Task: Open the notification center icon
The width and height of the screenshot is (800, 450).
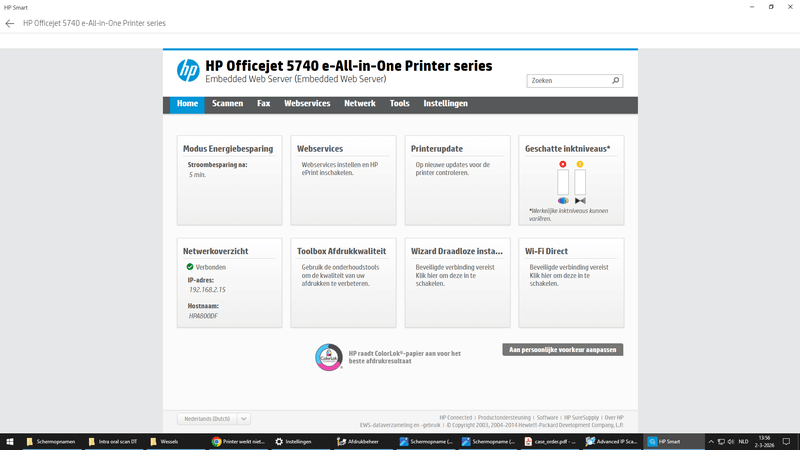Action: 786,442
